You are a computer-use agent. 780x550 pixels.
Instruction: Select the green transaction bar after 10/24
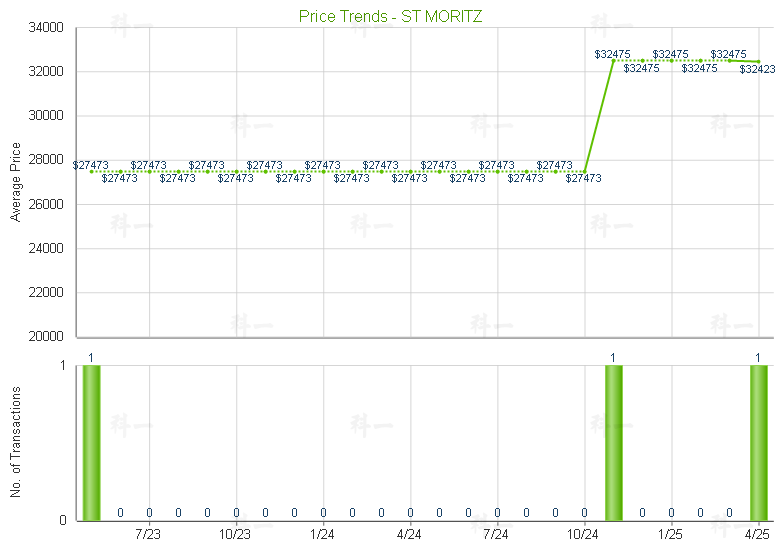click(614, 443)
